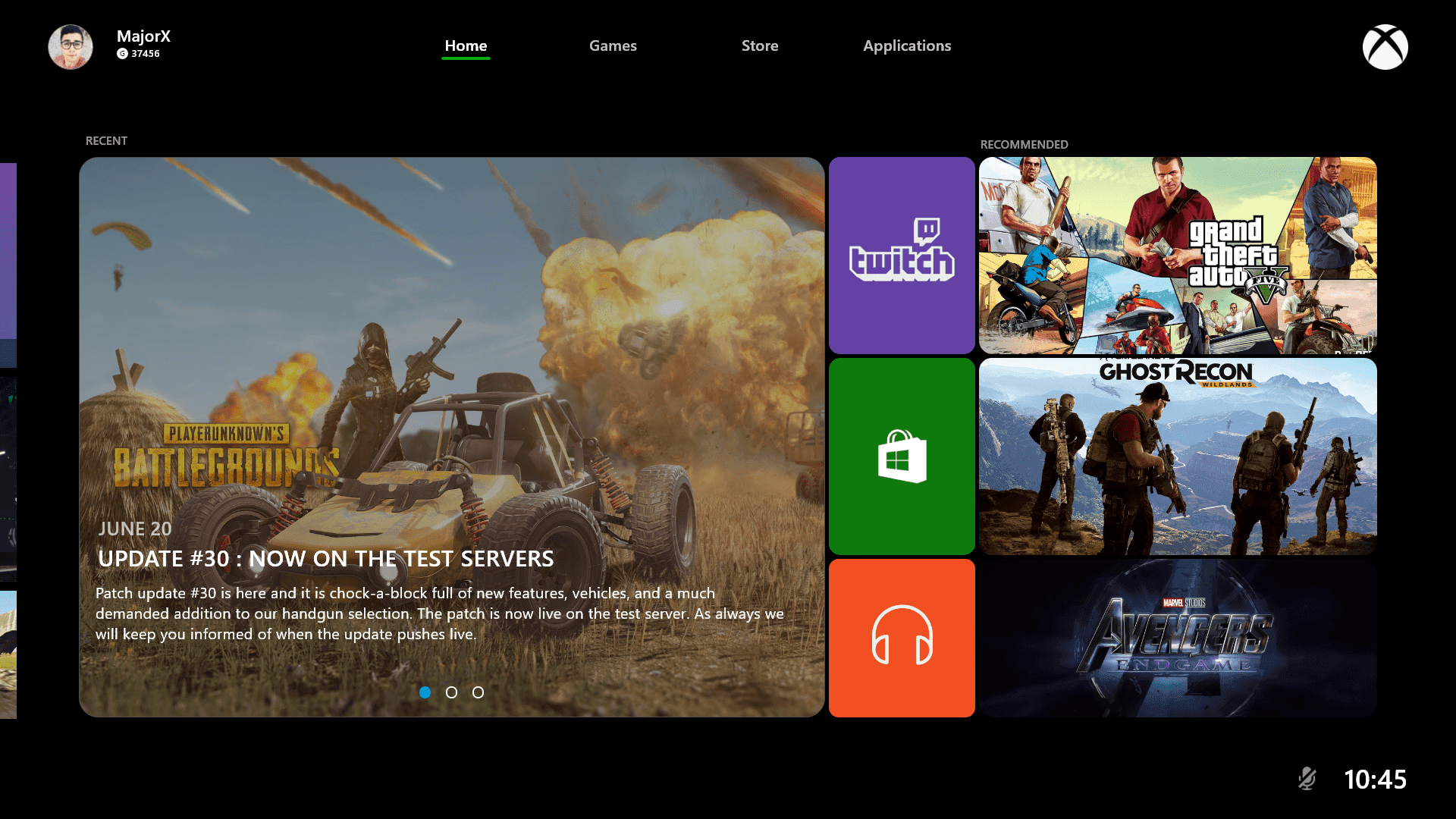1456x819 pixels.
Task: Click the muted microphone icon
Action: (1307, 779)
